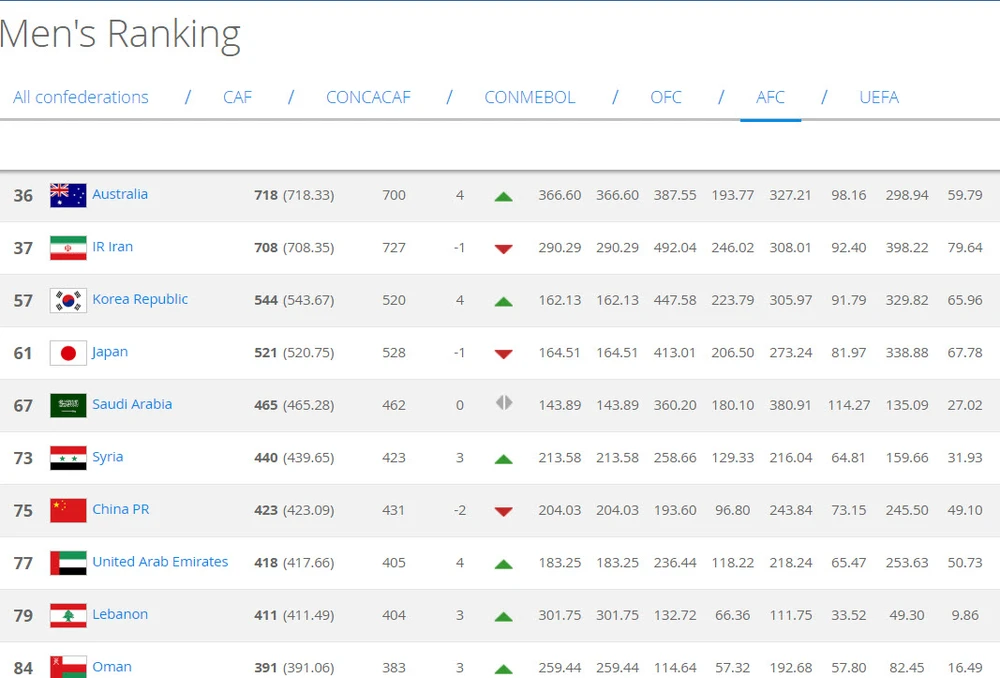Switch to the CAF tab

click(237, 97)
